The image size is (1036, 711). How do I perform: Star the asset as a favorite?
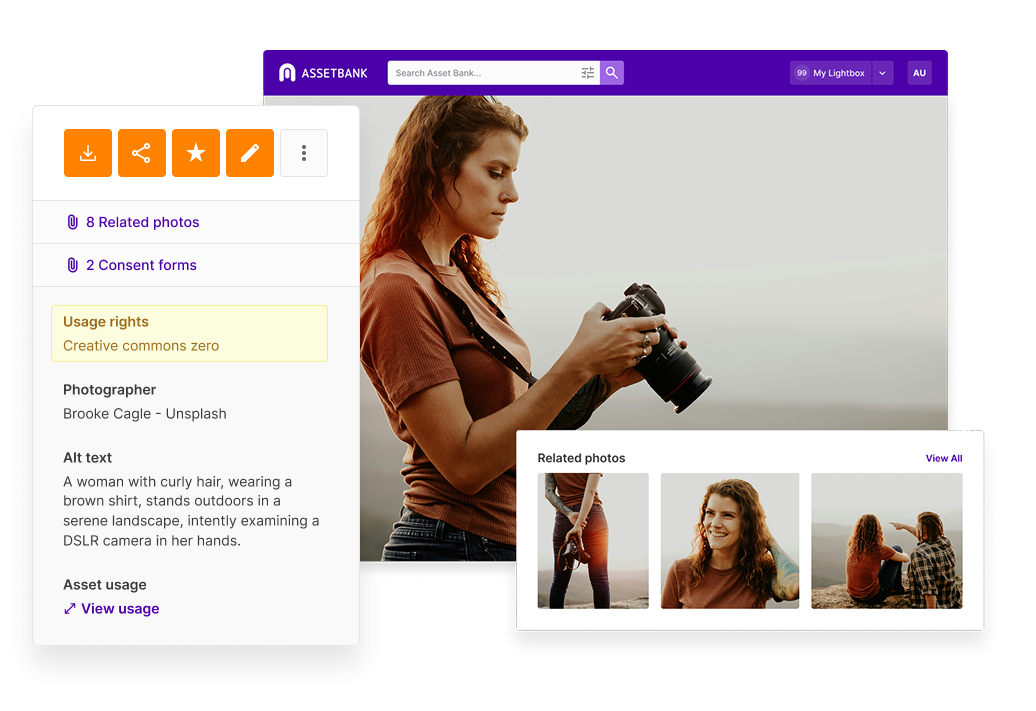196,153
